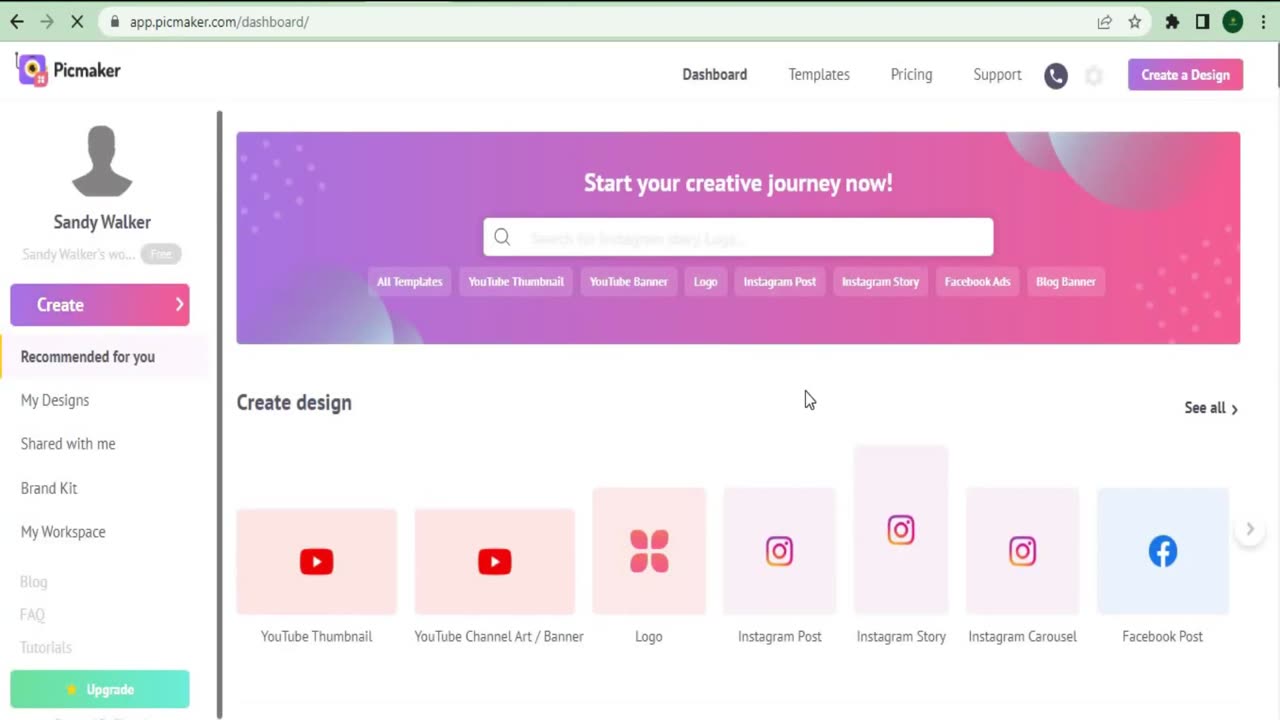Open My Workspace in sidebar

[63, 532]
